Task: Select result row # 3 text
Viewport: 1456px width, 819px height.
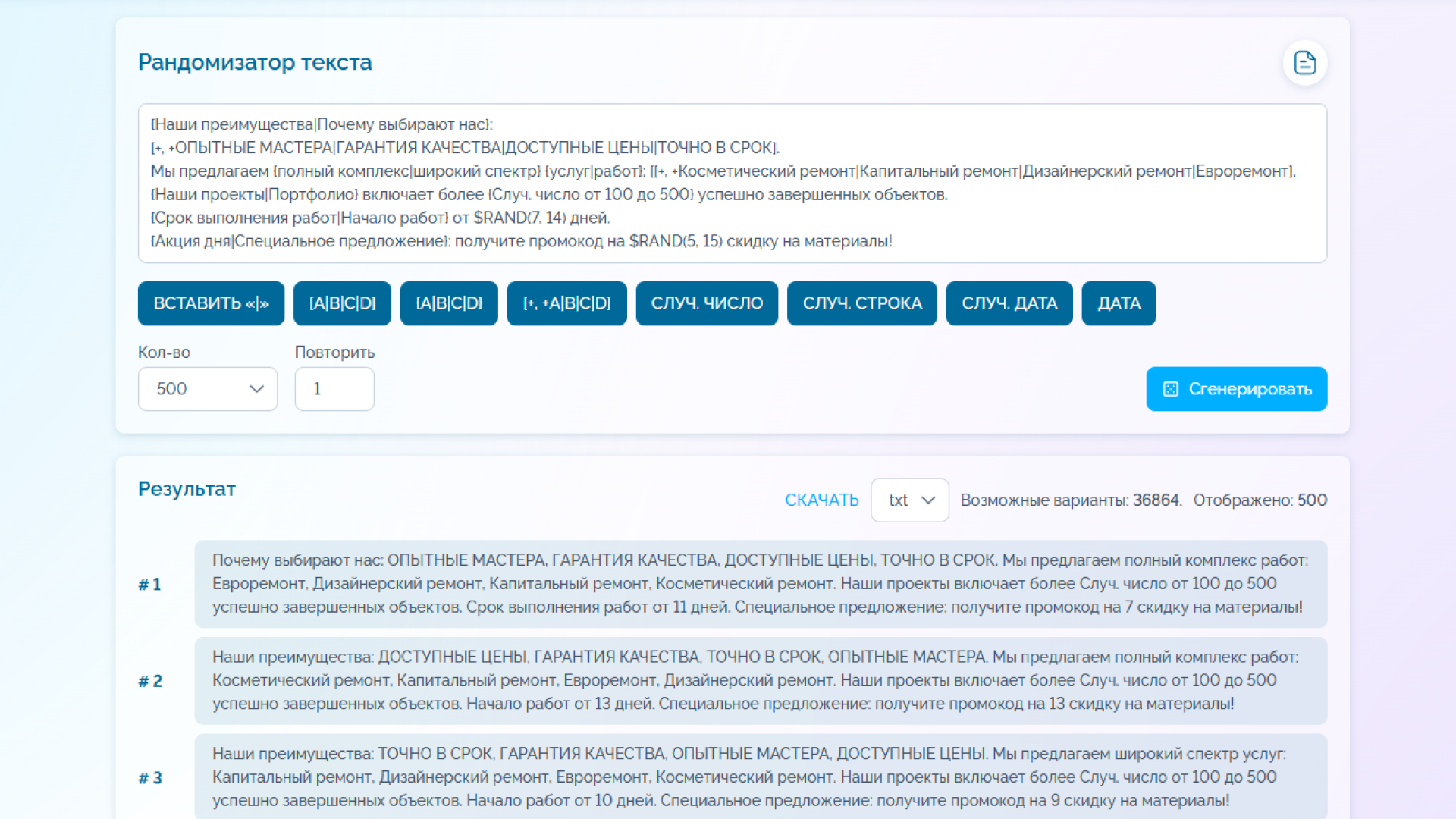Action: tap(761, 777)
